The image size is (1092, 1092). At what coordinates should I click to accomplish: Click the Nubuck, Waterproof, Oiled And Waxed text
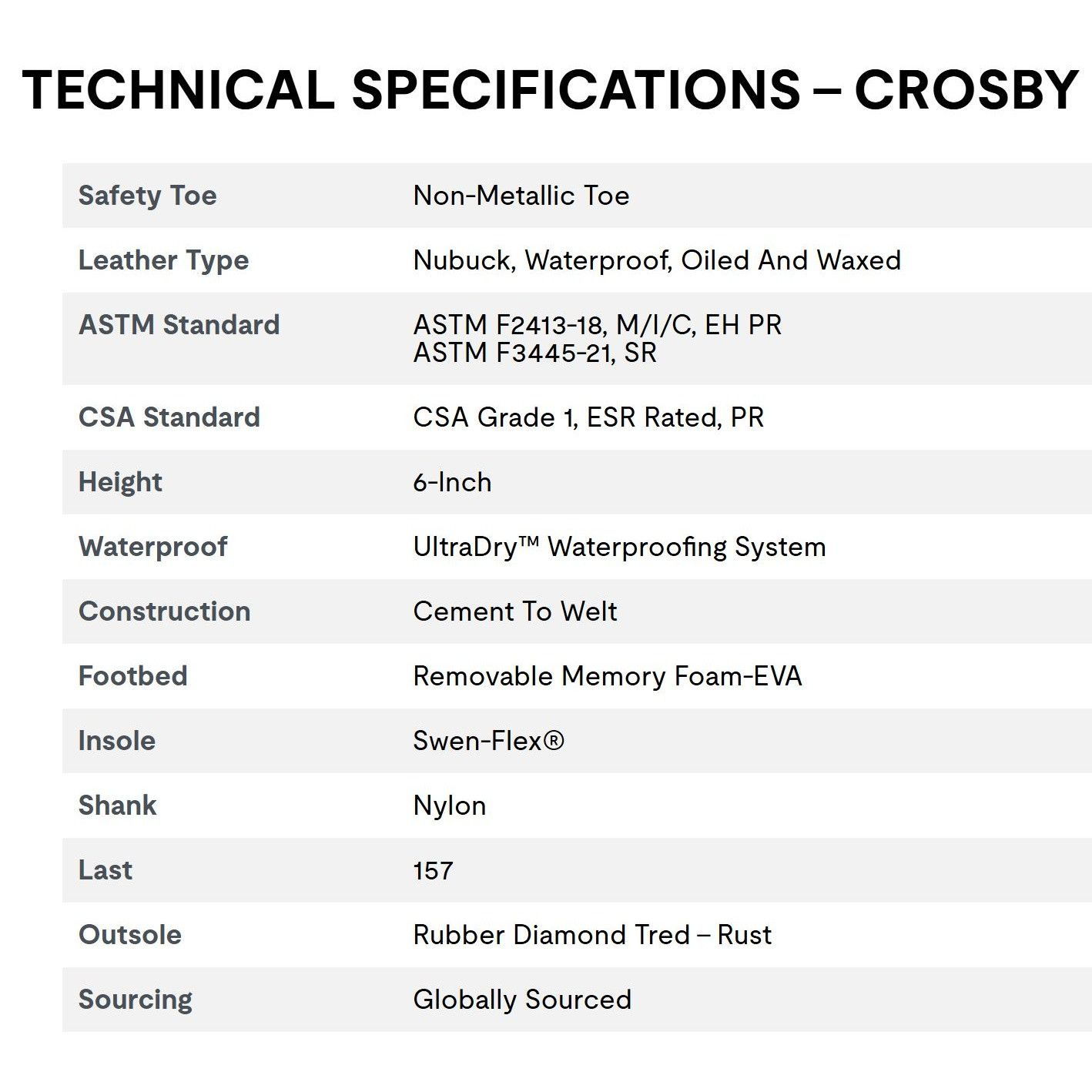pyautogui.click(x=657, y=260)
